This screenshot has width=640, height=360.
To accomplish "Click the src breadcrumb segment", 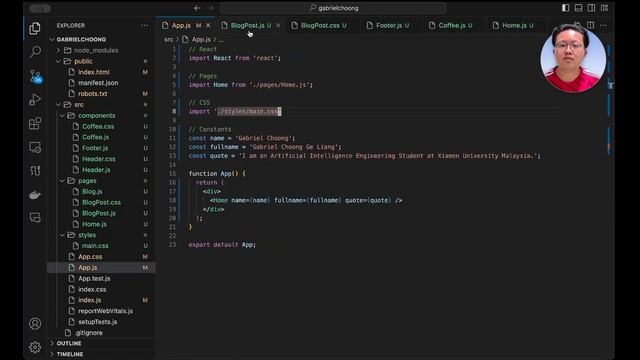I will coord(169,40).
